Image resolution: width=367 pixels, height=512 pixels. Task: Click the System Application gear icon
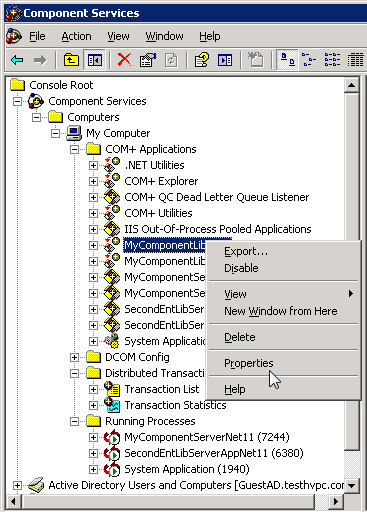pyautogui.click(x=112, y=341)
